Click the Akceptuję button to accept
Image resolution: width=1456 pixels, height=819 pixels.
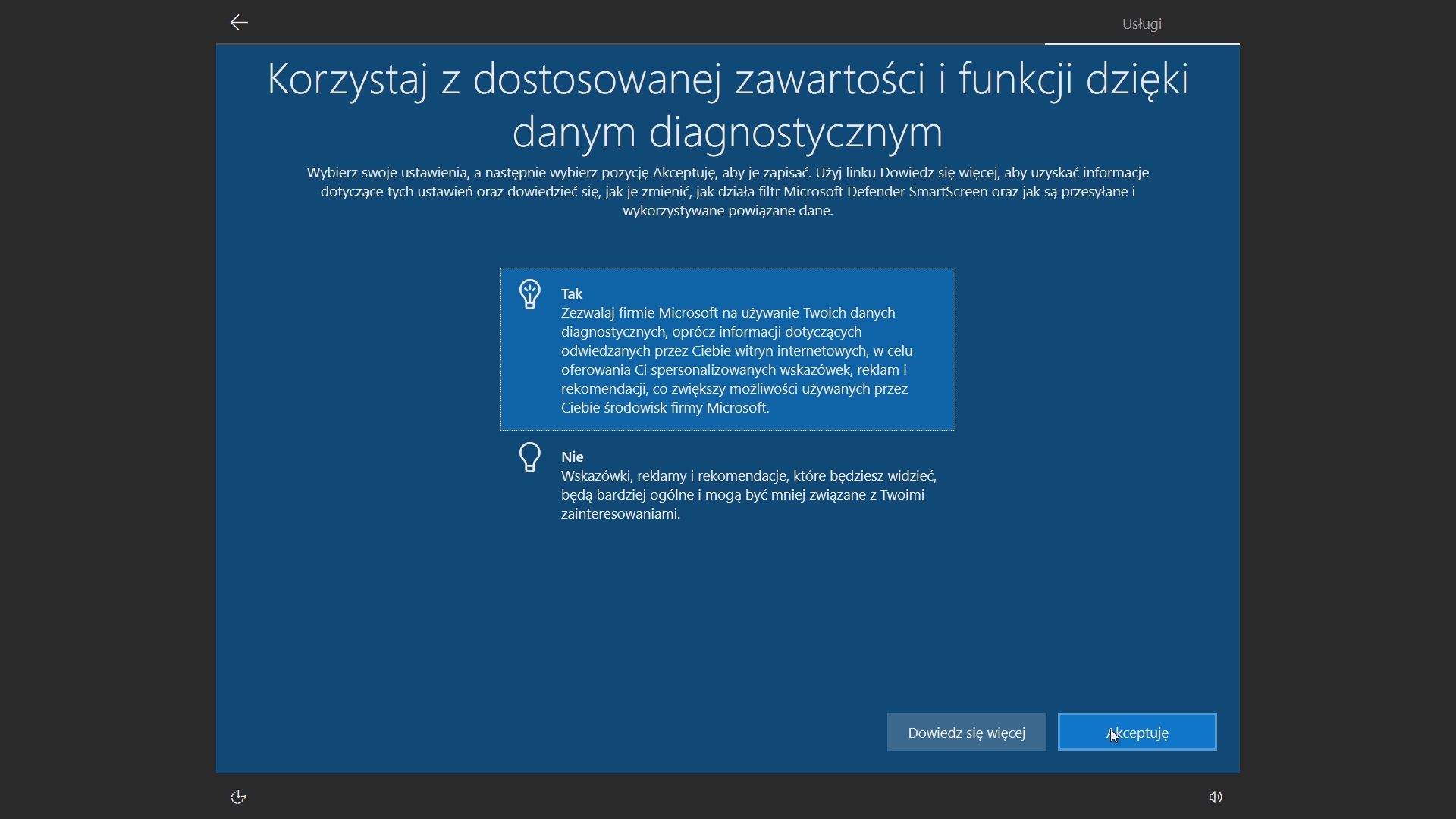tap(1136, 732)
